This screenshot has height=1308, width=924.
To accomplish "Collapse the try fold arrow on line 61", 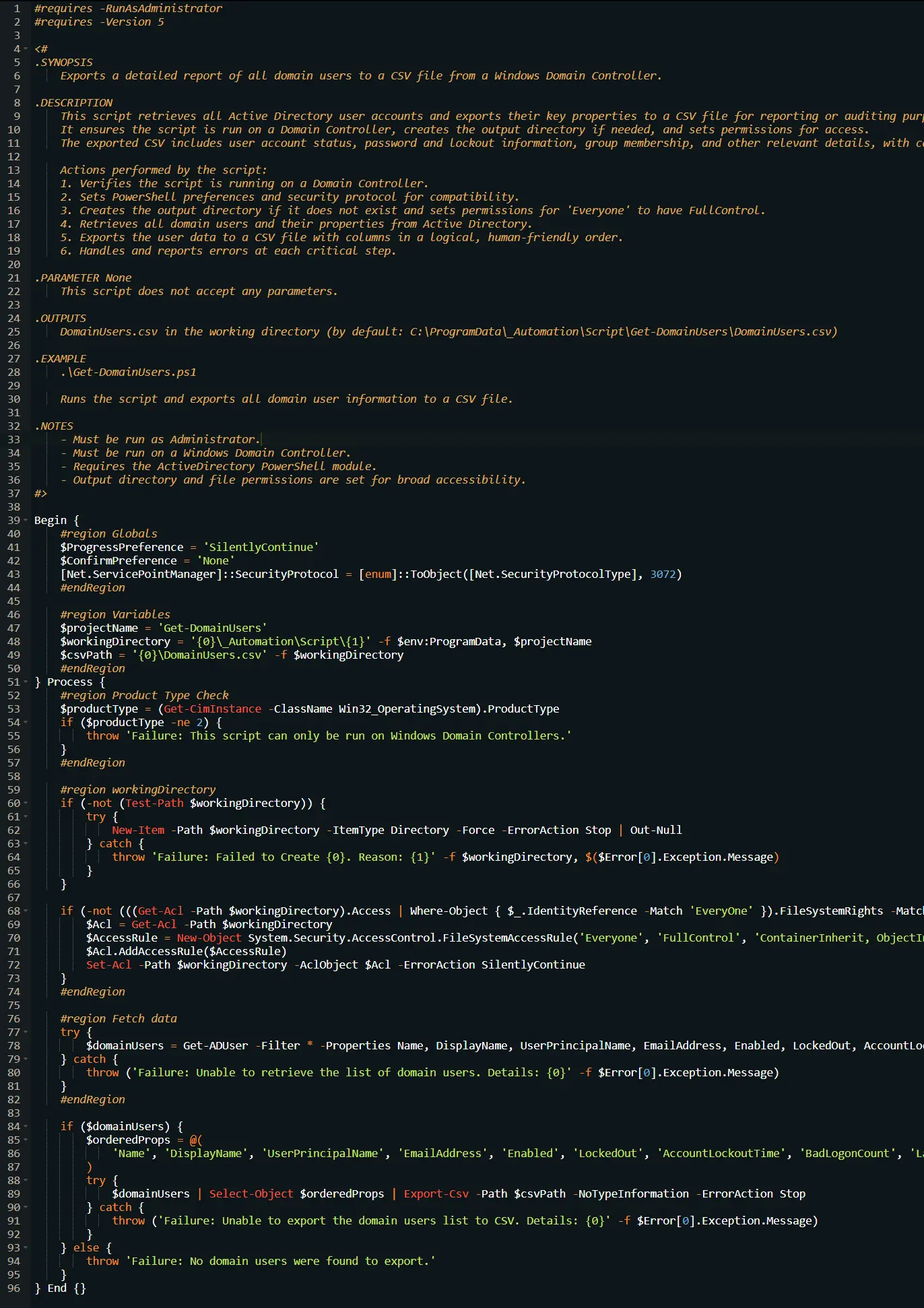I will 26,816.
